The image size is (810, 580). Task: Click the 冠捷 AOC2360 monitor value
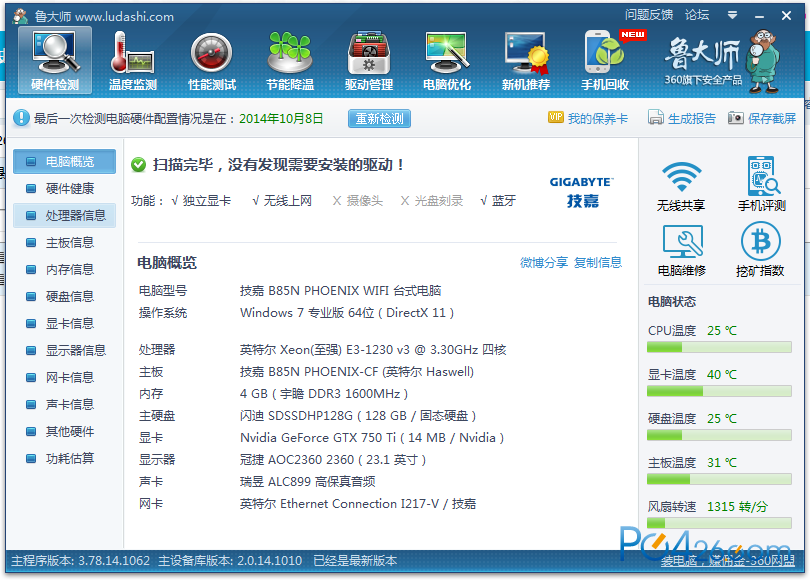pos(333,459)
